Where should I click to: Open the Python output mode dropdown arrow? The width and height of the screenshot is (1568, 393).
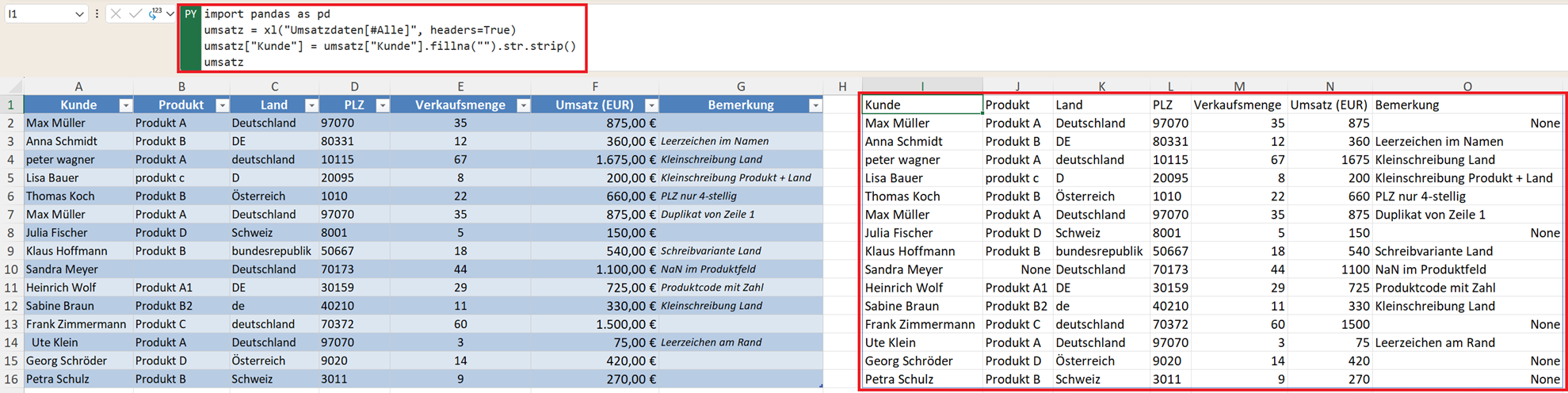[x=170, y=14]
